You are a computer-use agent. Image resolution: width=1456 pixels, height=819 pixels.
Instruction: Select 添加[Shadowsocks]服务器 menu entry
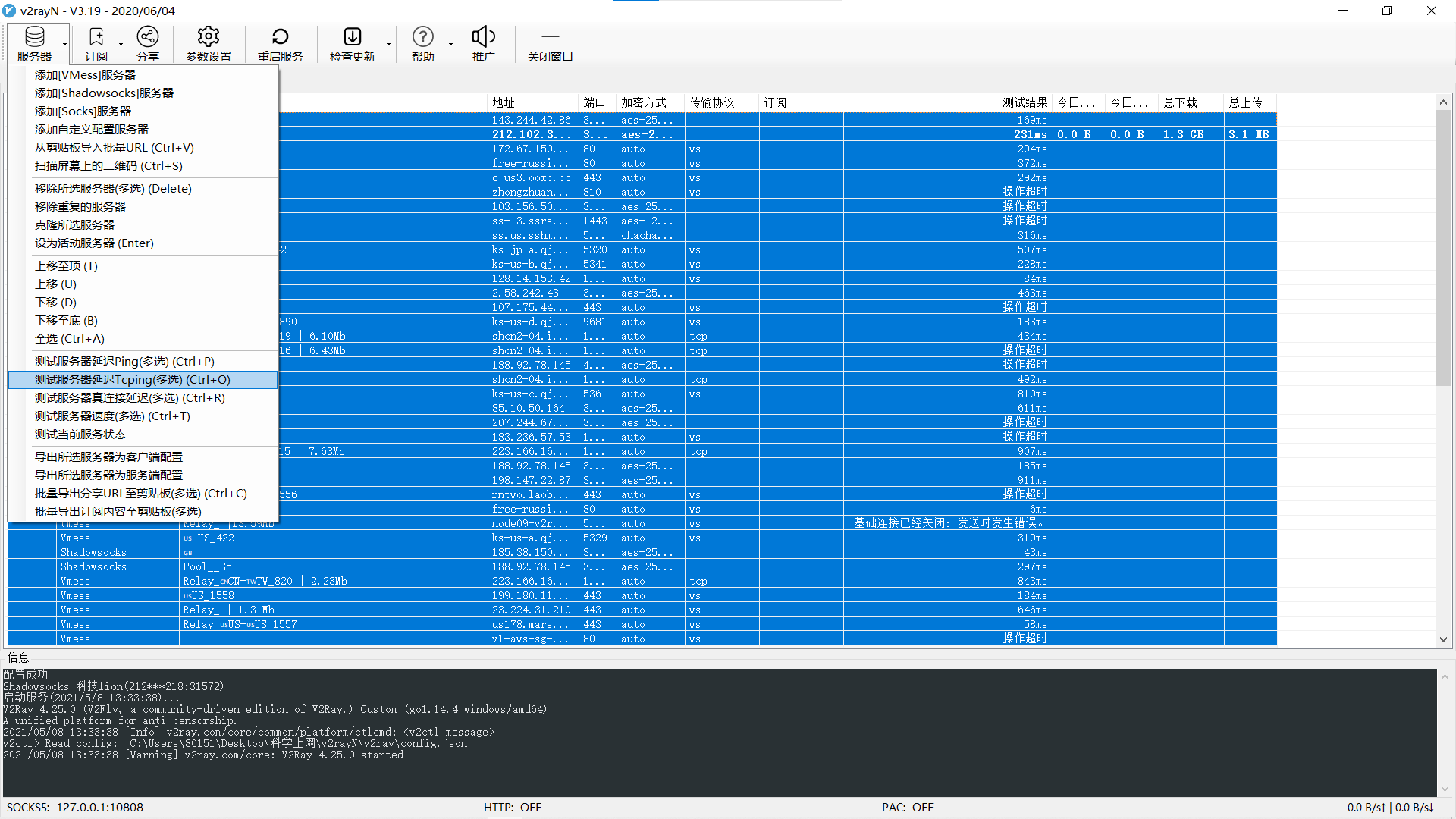[143, 93]
